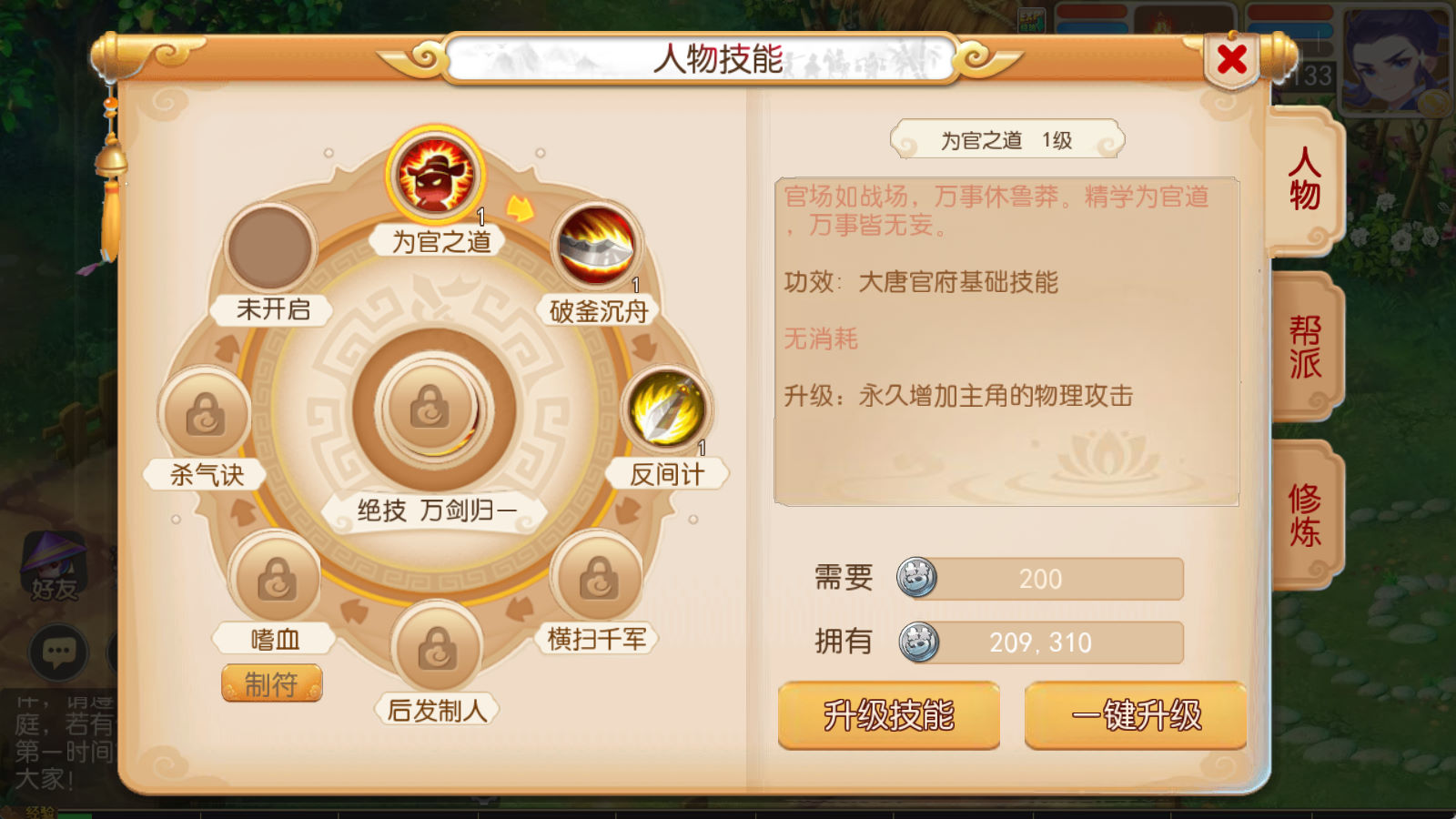Tap the owned silver amount field

(x=1041, y=642)
